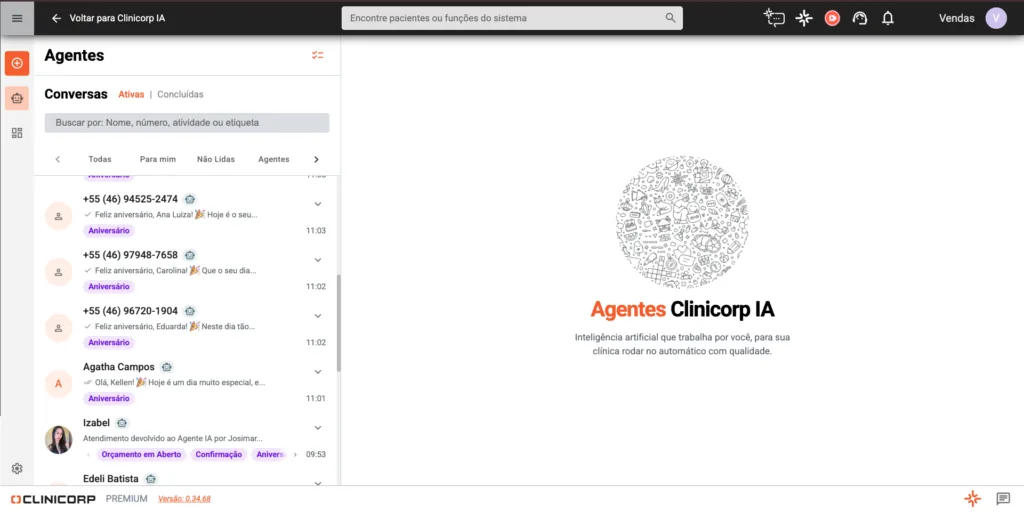This screenshot has width=1024, height=512.
Task: Click robot agent icon next to 97948-7658
Action: [x=190, y=255]
